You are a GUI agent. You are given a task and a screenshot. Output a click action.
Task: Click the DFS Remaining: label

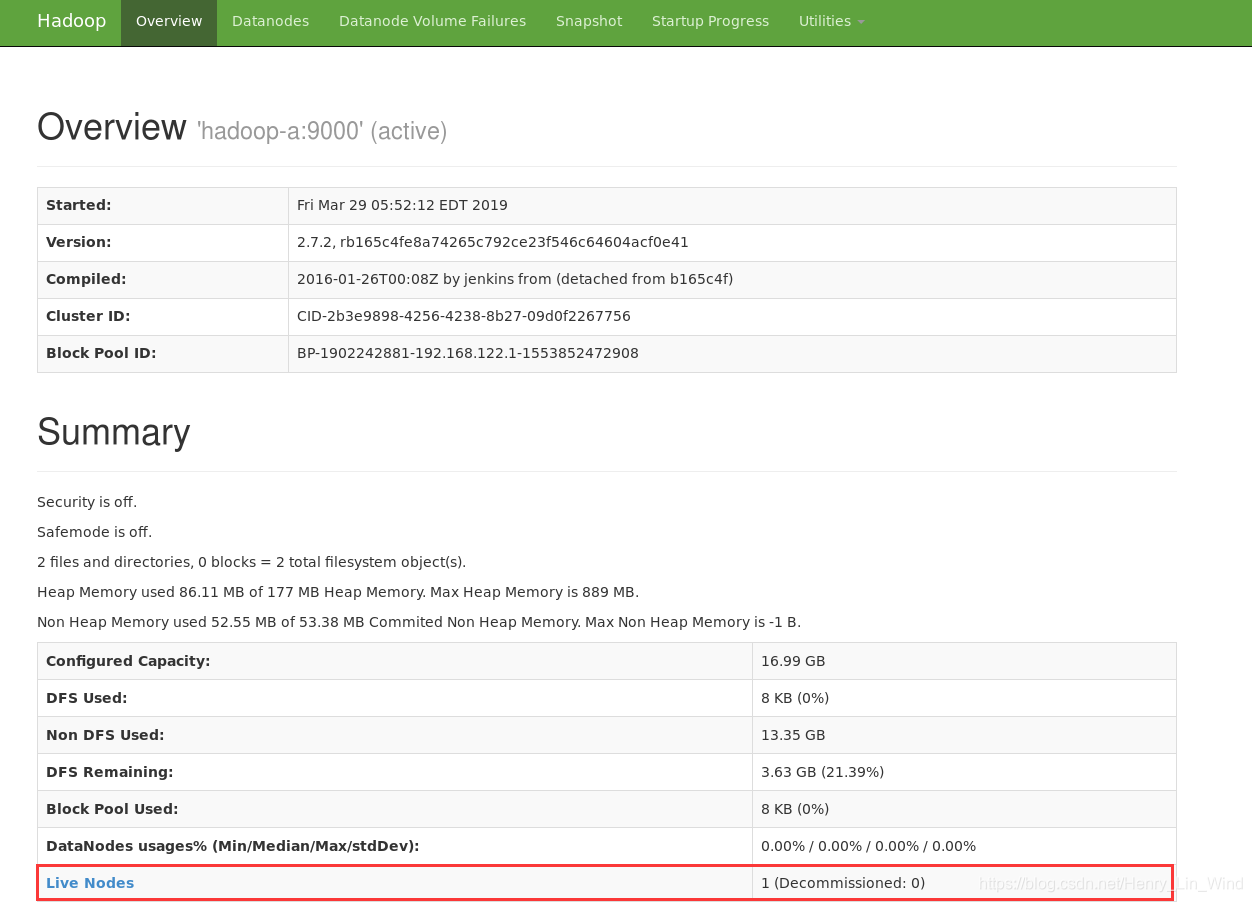[x=110, y=772]
